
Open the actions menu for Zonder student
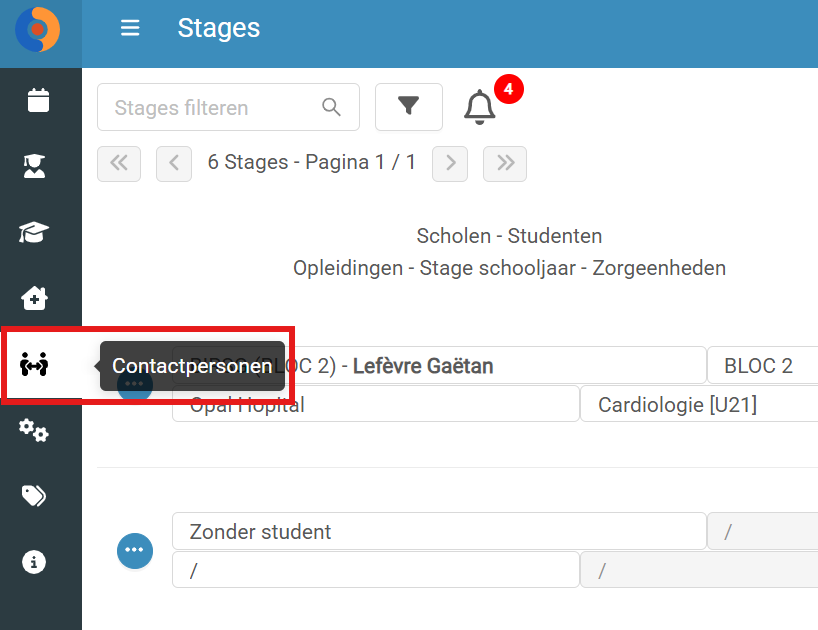click(135, 550)
